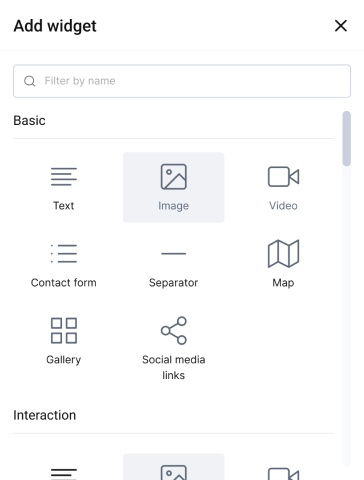Click the 'Add widget' panel title
The image size is (364, 480).
point(55,26)
